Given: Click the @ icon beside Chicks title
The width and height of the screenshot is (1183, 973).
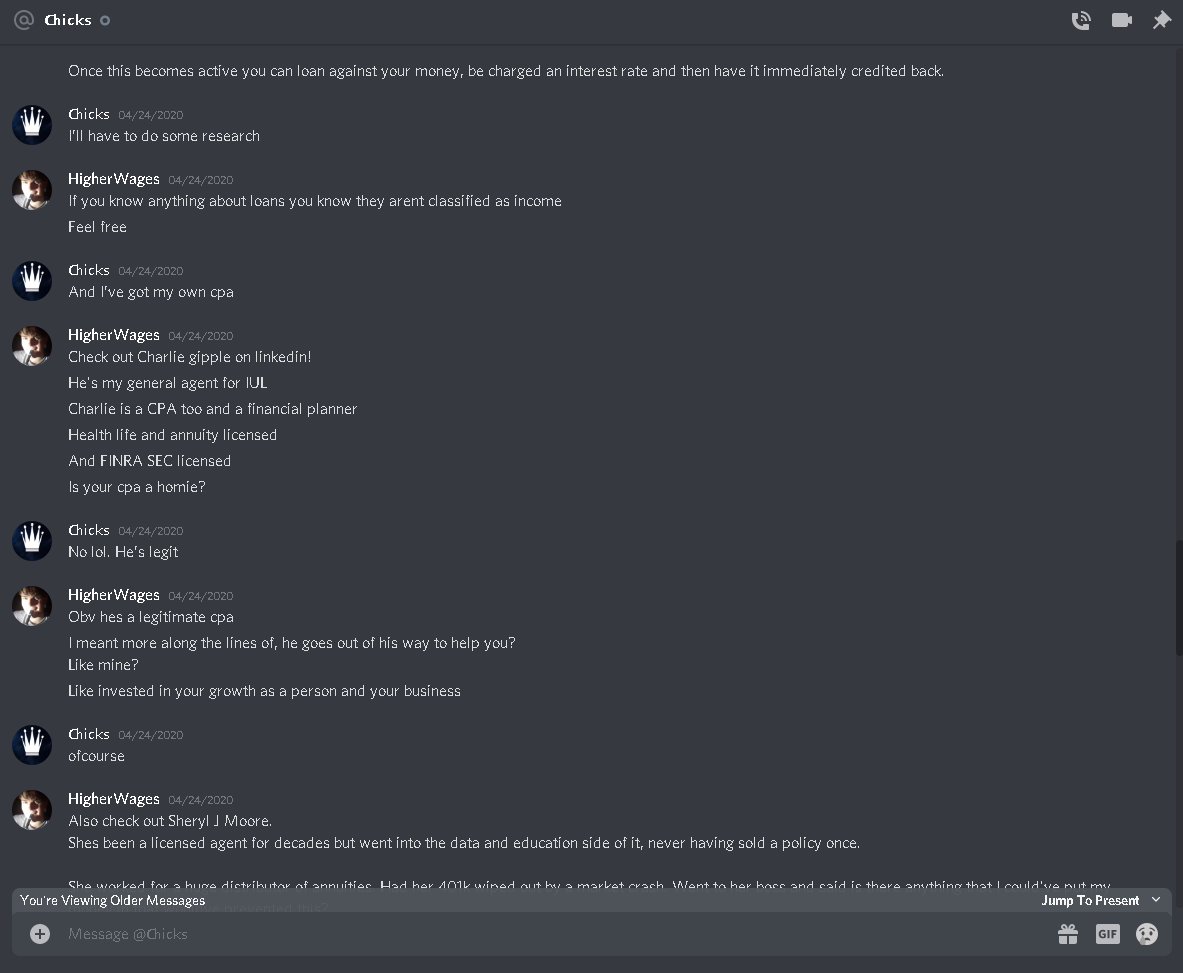Looking at the screenshot, I should click(x=24, y=20).
